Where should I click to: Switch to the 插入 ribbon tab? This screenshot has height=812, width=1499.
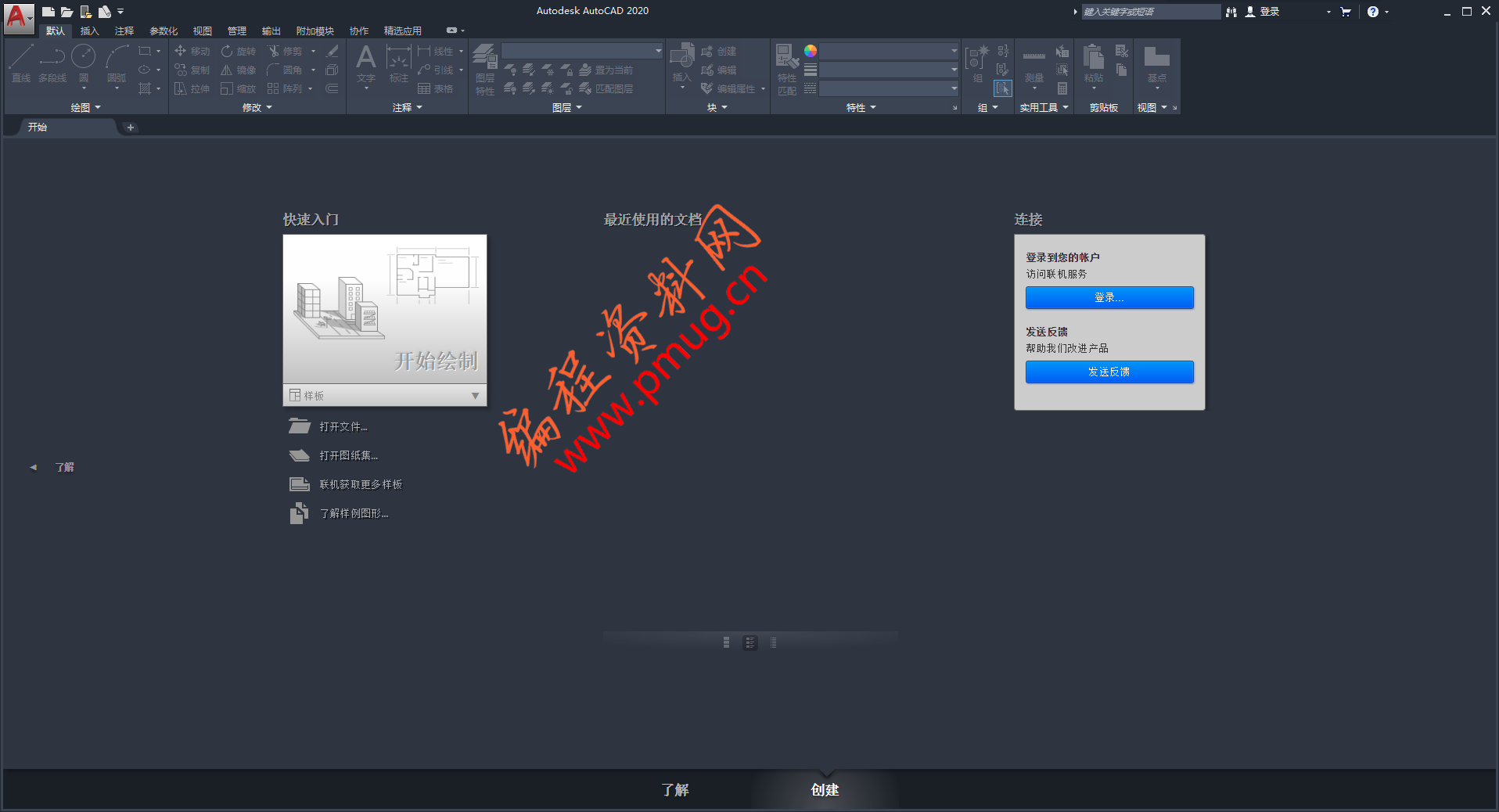(x=90, y=31)
